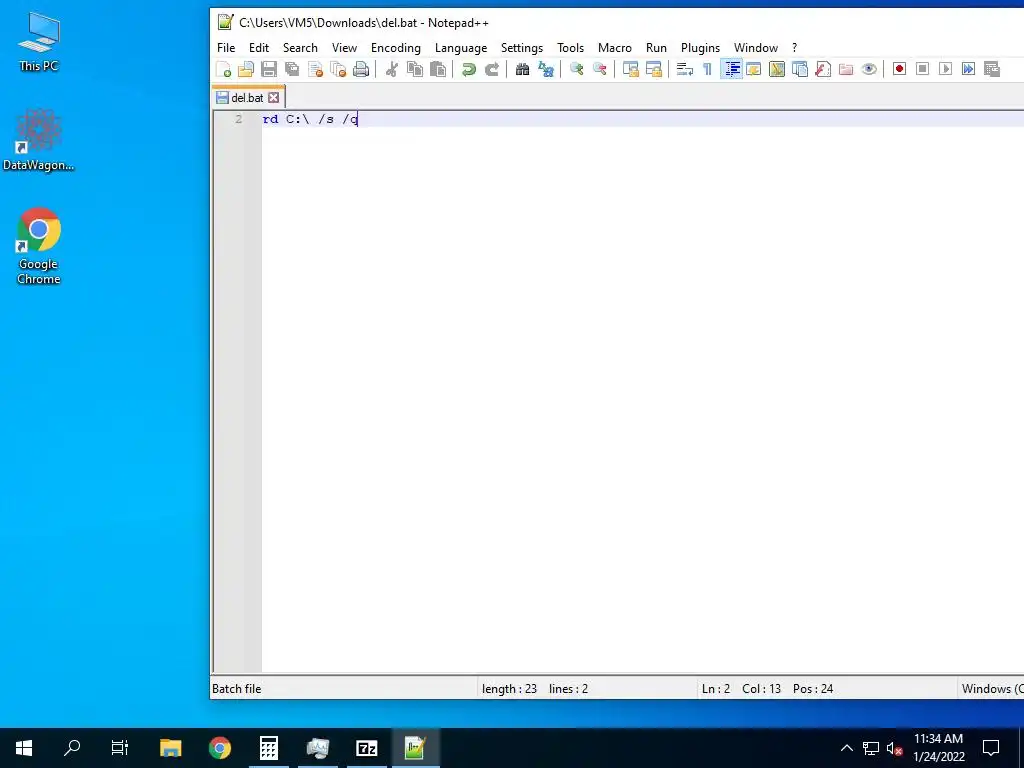Viewport: 1024px width, 768px height.
Task: Click the Windows EOL format in status bar
Action: point(992,688)
